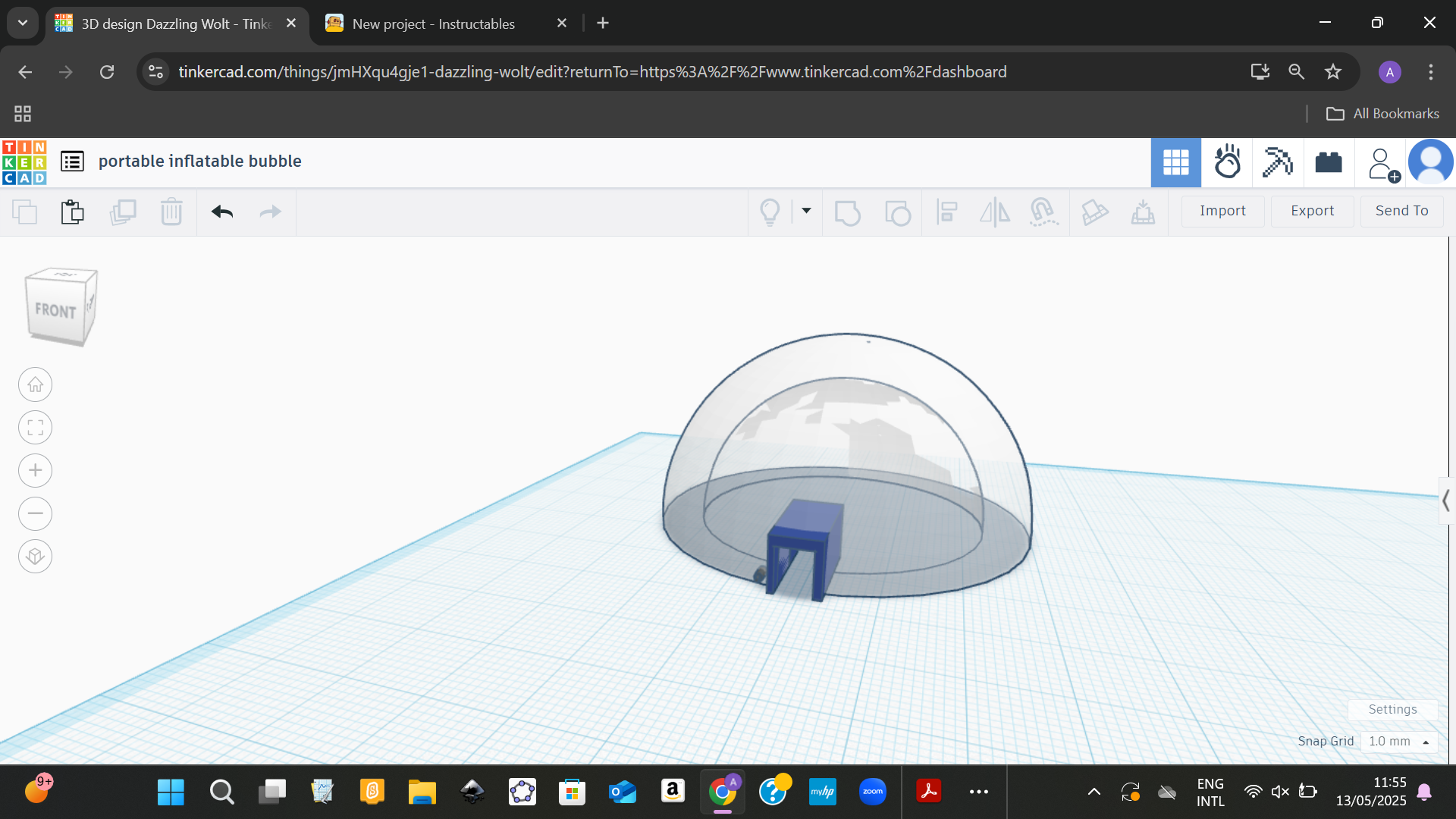Open the ENG INTL language switcher
Image resolution: width=1456 pixels, height=819 pixels.
[x=1210, y=792]
